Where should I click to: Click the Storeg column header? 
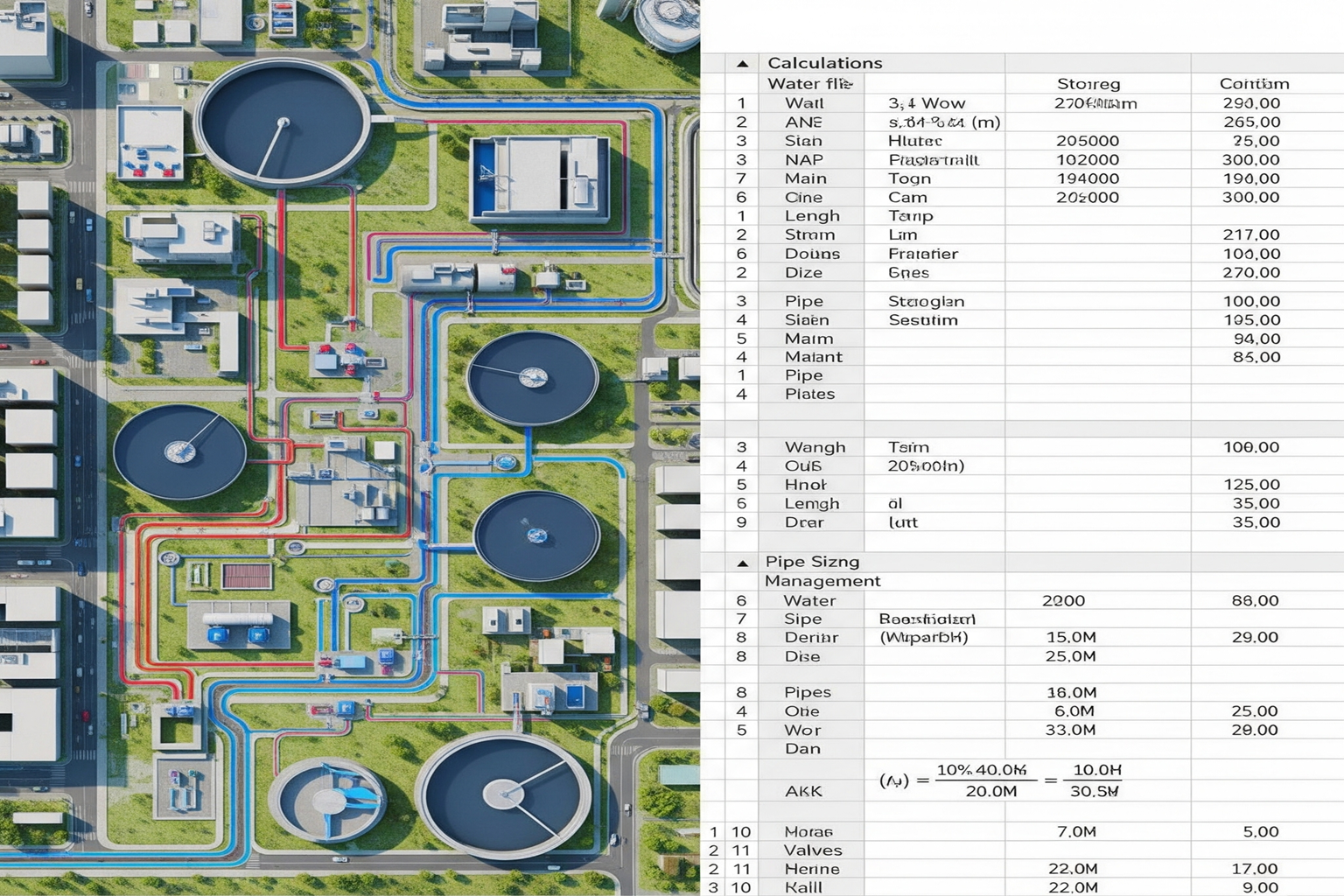pos(1088,84)
